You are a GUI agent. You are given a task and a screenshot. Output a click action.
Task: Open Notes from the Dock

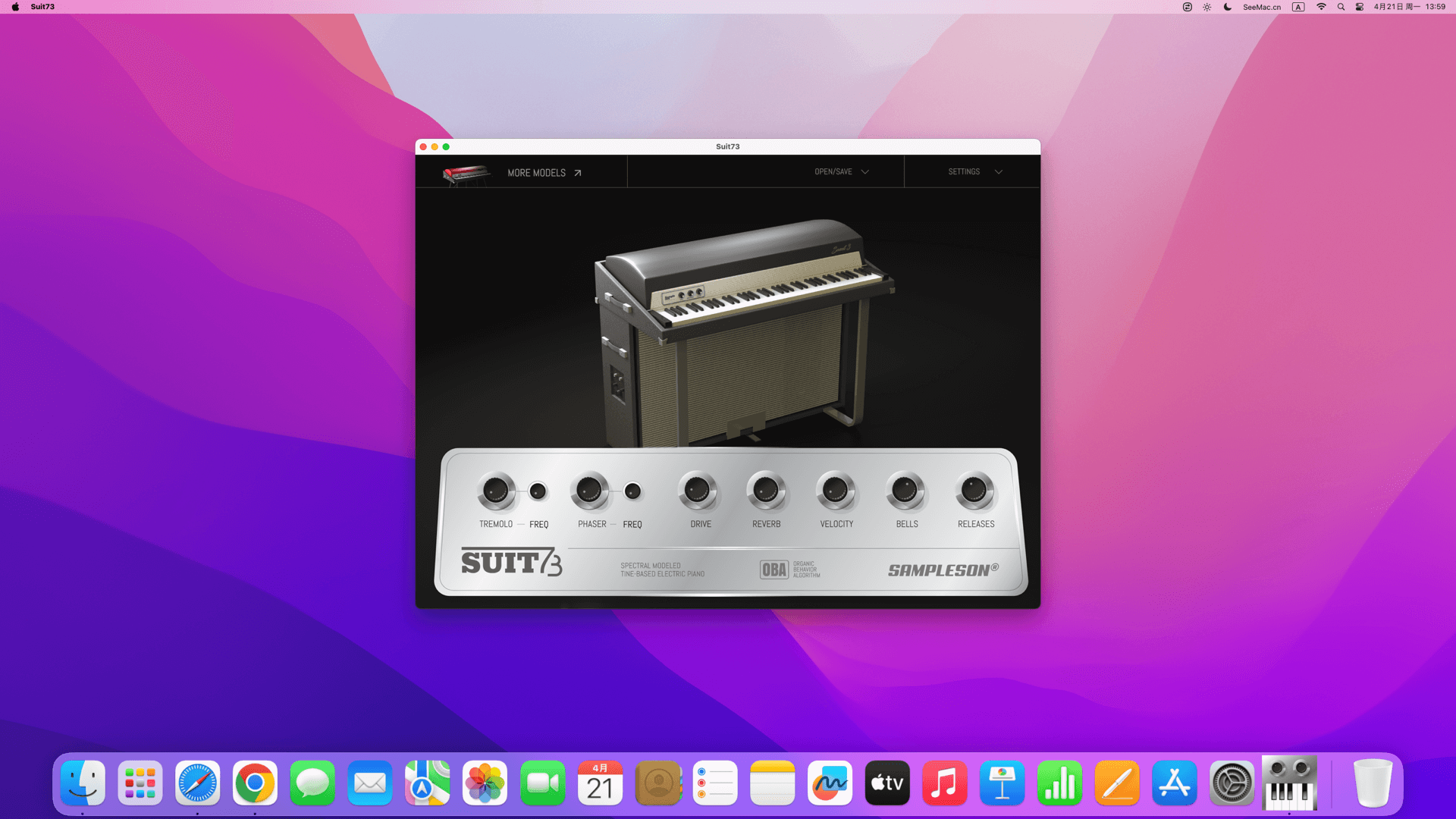[x=772, y=783]
